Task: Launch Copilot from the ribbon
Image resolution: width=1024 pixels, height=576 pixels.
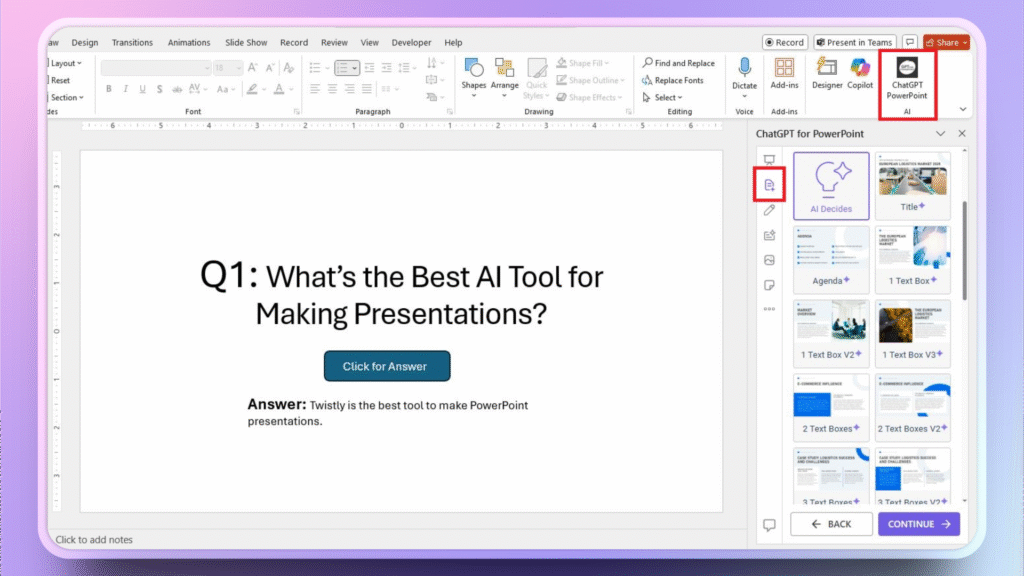Action: (x=860, y=72)
